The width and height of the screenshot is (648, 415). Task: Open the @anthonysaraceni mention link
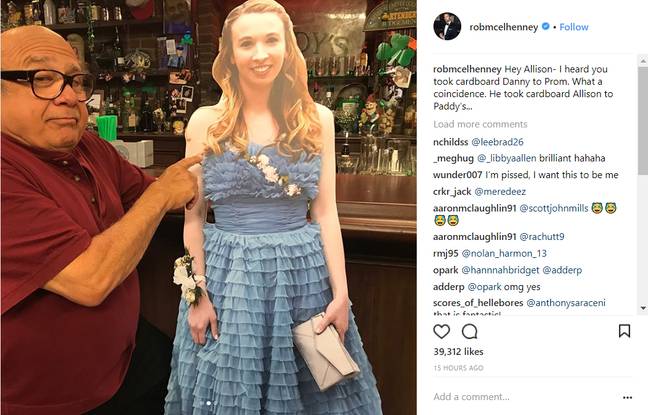pos(566,303)
